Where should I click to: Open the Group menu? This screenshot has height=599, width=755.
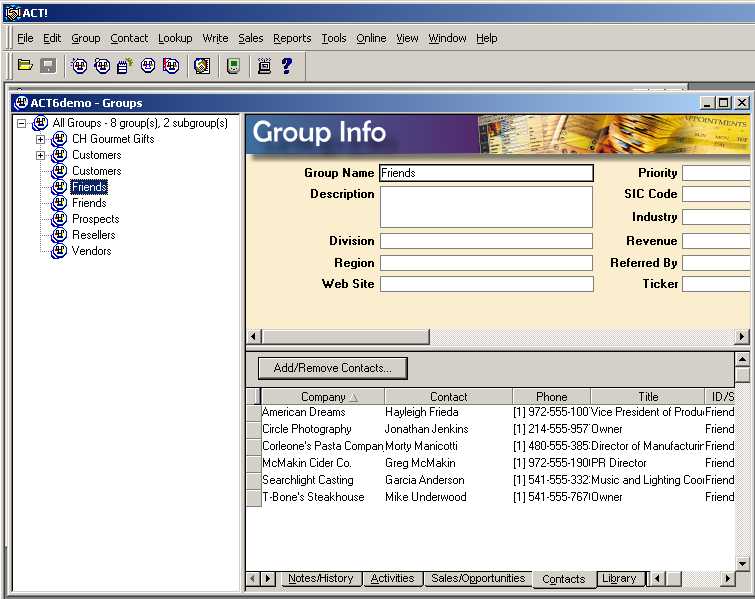pyautogui.click(x=86, y=38)
